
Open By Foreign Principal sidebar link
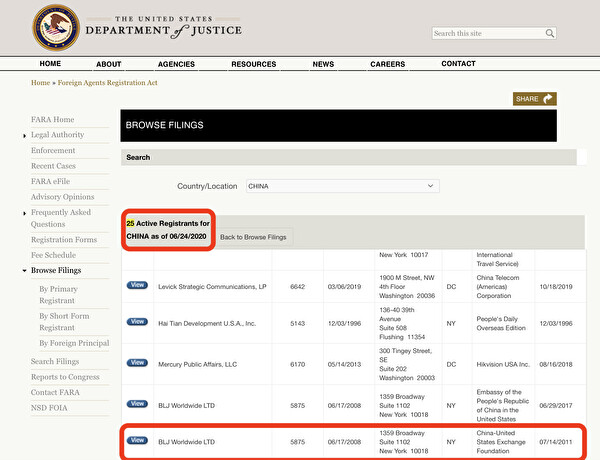click(74, 343)
